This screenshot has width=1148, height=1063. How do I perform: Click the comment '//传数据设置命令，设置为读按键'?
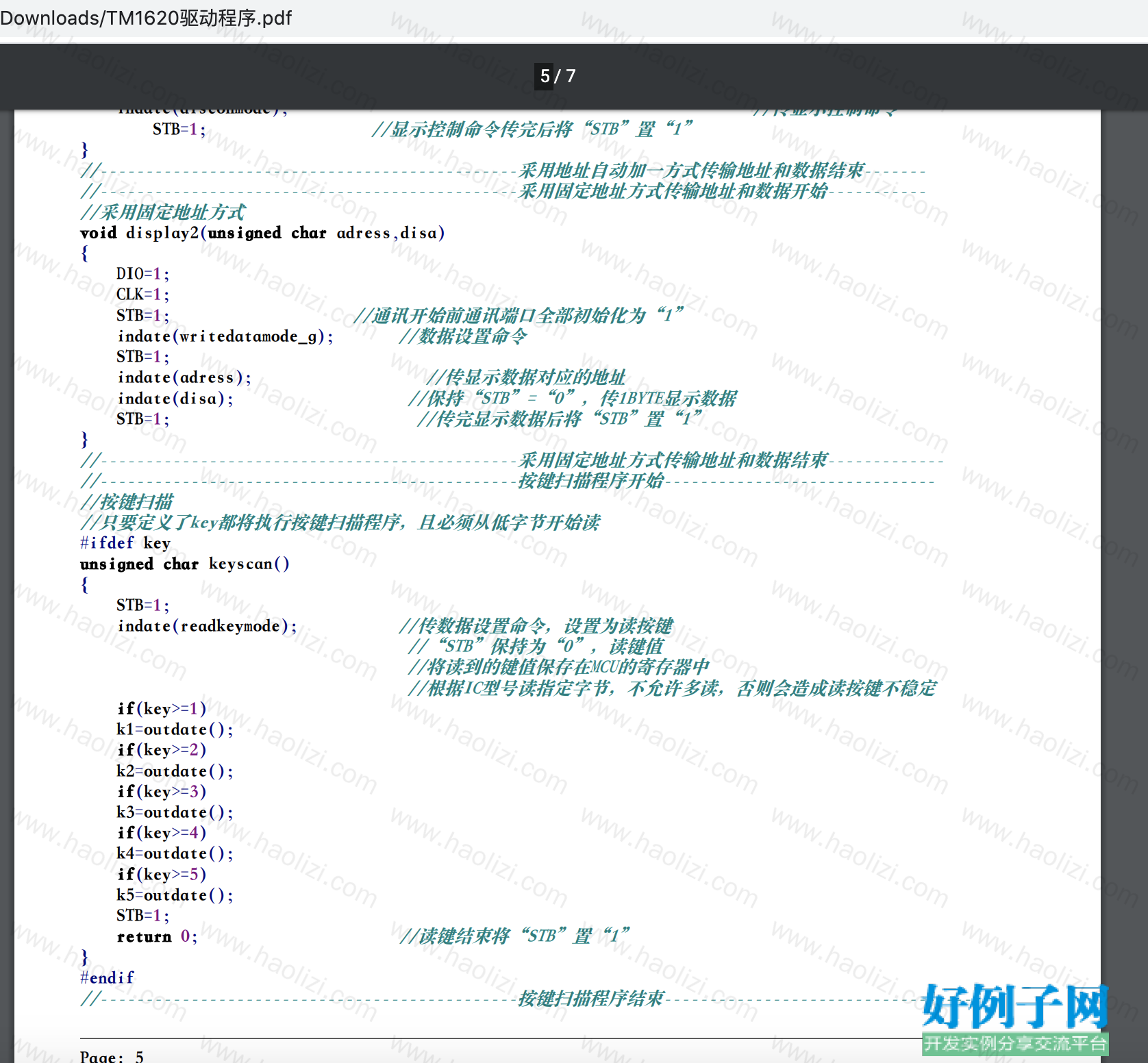(x=536, y=626)
